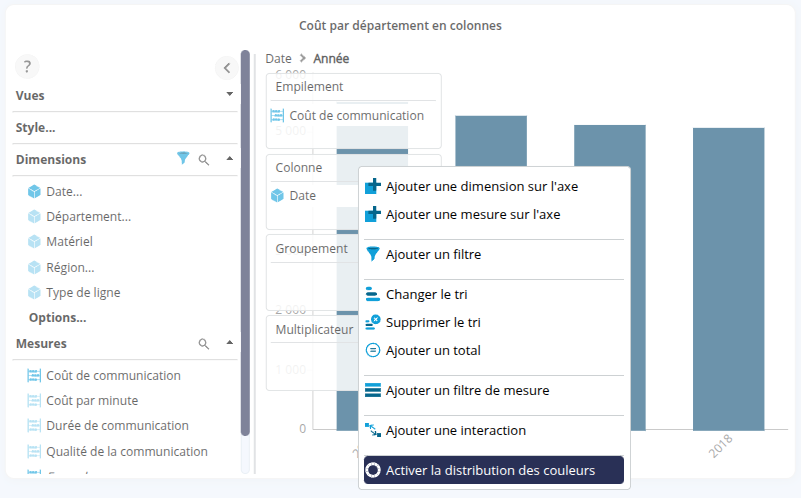Click the Date cube icon in Colonne
Viewport: 801px width, 498px height.
277,196
